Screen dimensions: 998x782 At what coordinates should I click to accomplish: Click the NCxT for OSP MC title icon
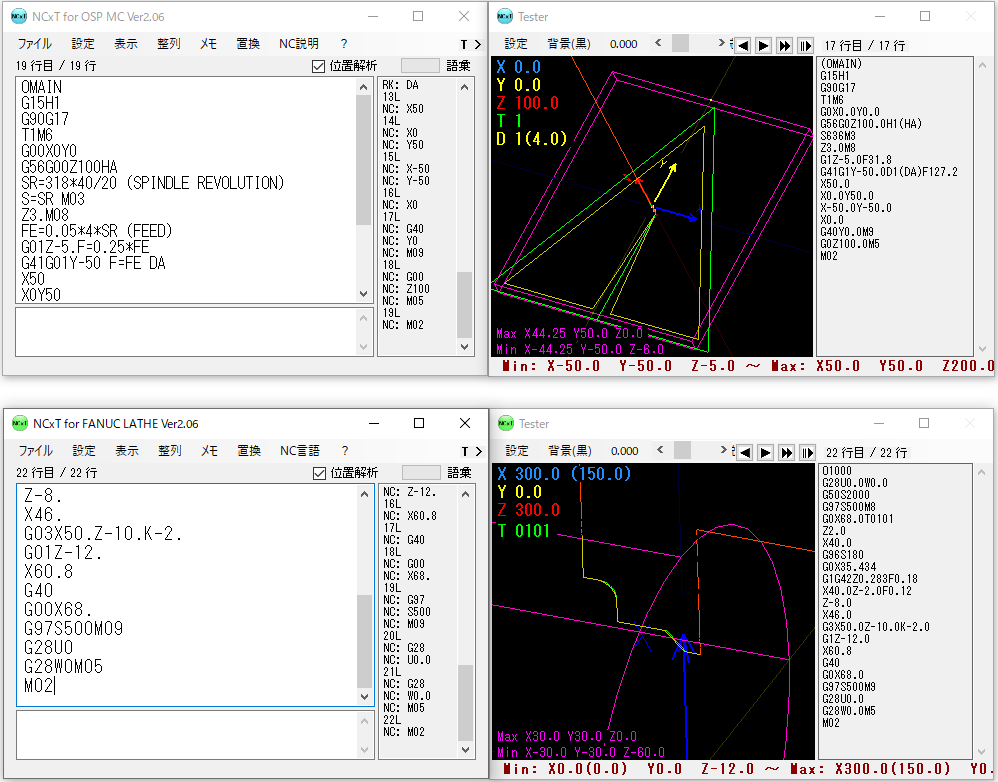[19, 17]
